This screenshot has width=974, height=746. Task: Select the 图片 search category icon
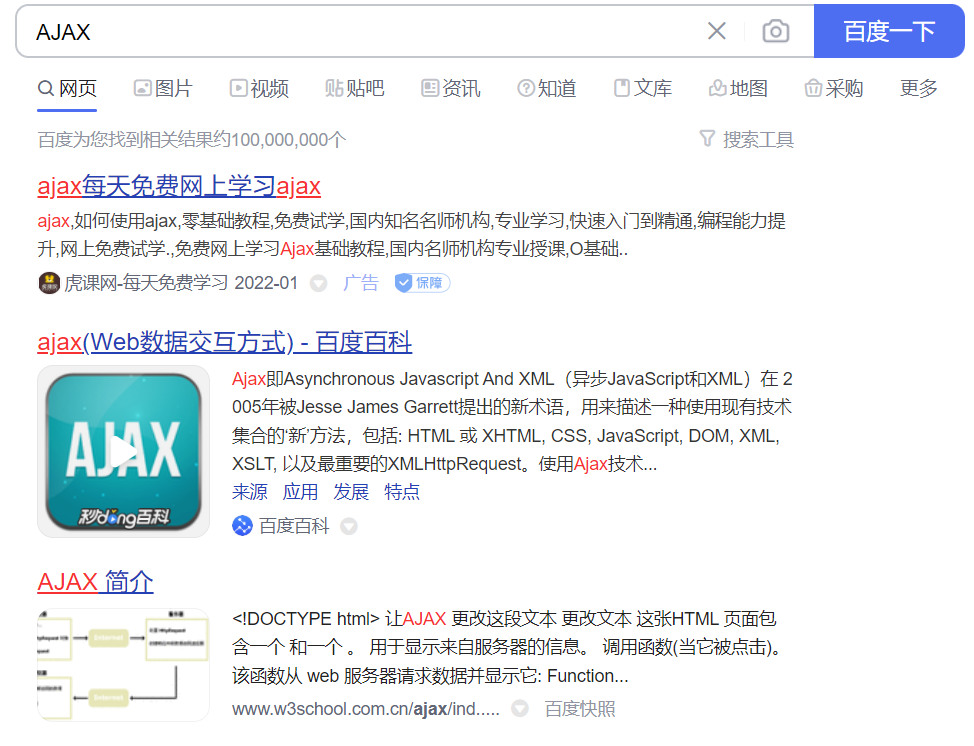click(142, 88)
